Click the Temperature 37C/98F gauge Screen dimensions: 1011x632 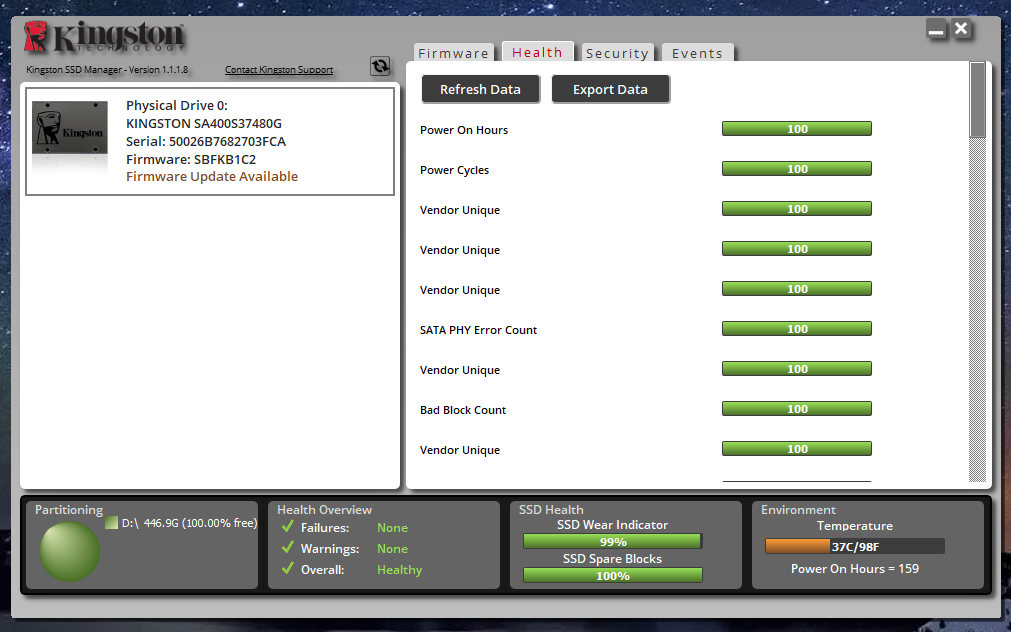[x=854, y=546]
